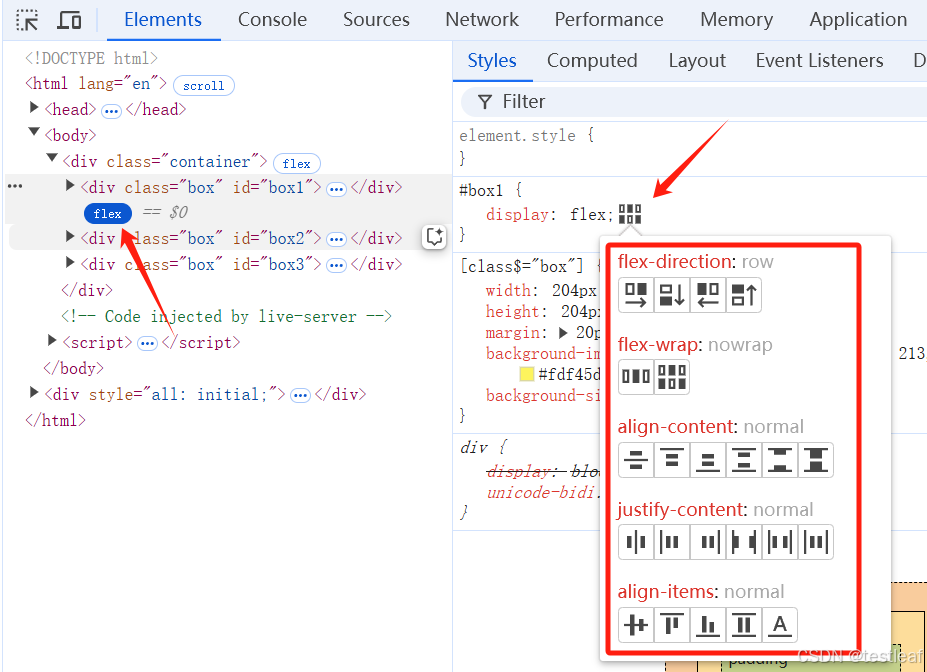
Task: Set justify-content to flex-end
Action: 708,542
